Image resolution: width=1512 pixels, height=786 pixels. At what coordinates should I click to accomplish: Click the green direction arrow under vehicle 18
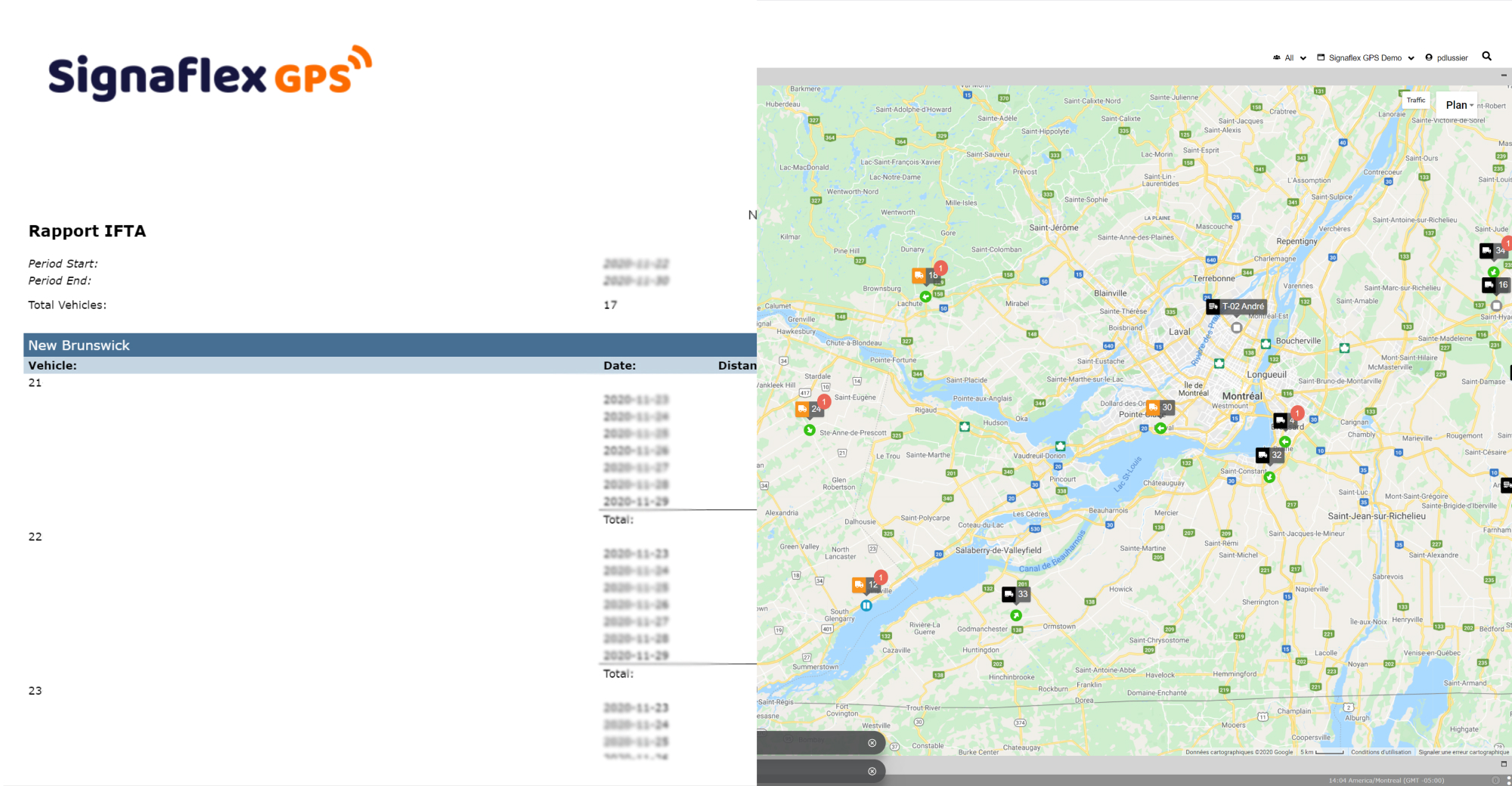925,297
